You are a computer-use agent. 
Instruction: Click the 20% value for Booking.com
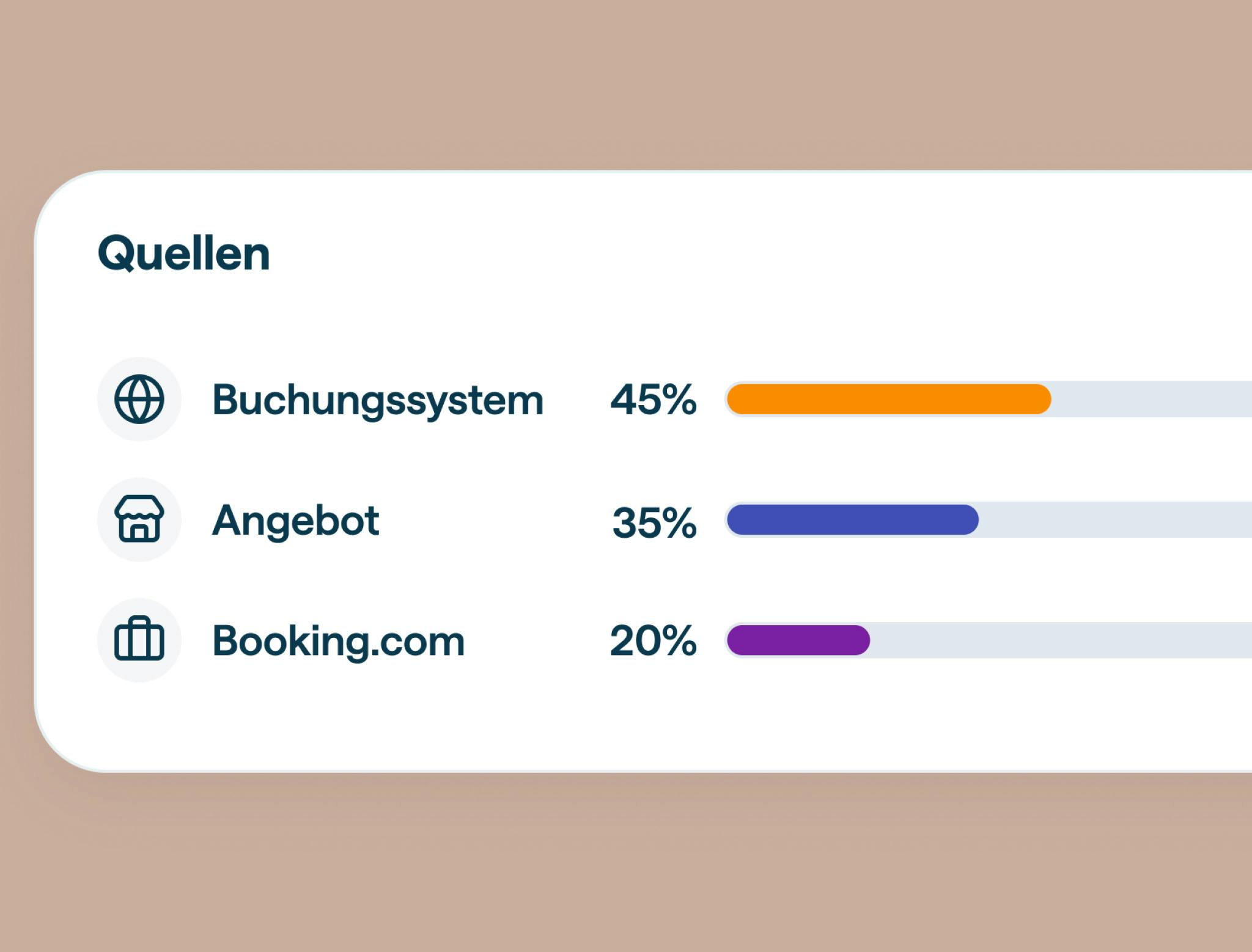point(653,640)
